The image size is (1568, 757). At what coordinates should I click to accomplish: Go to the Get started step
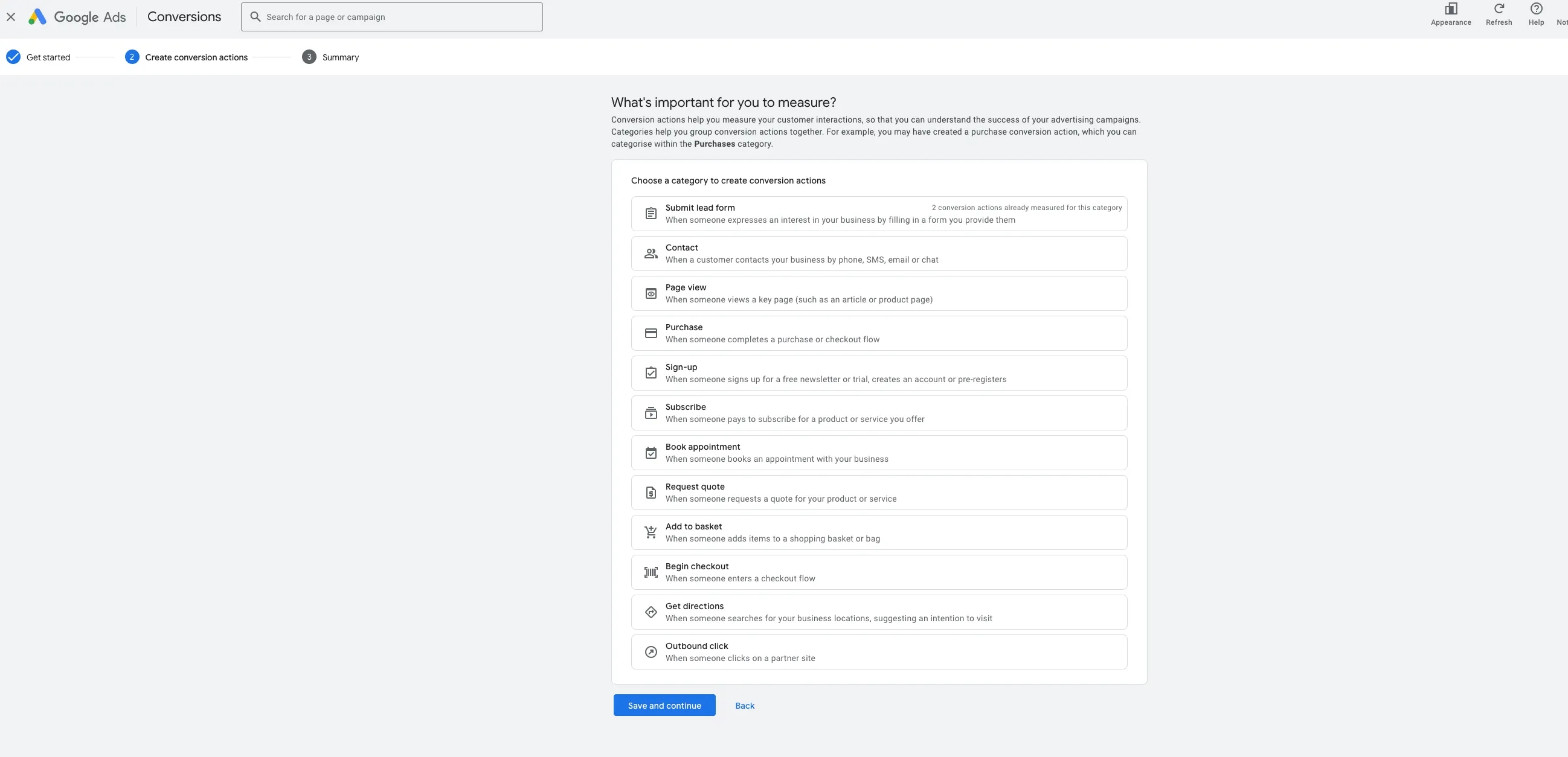[38, 57]
